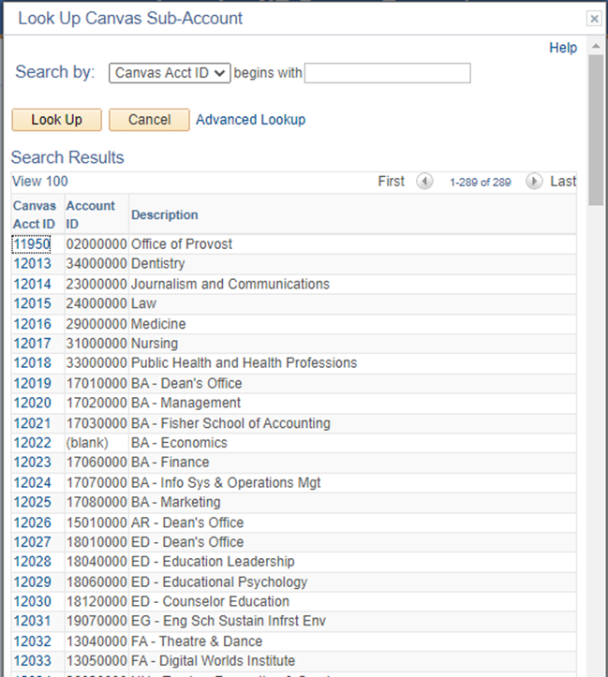This screenshot has width=608, height=677.
Task: Jump to the Last results page
Action: [x=563, y=182]
